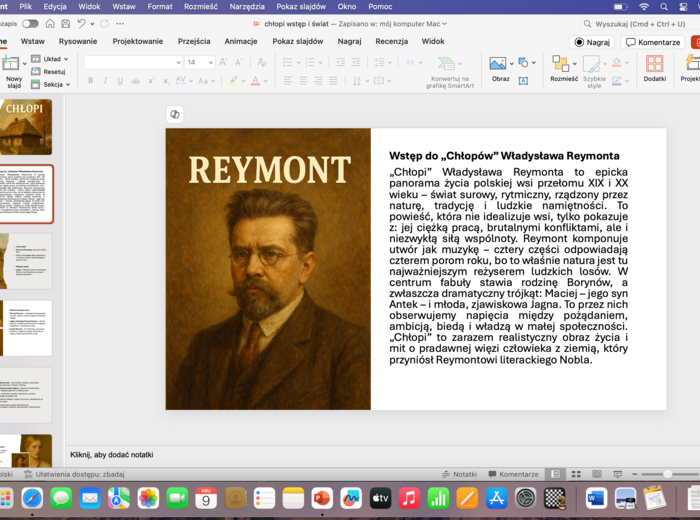Image resolution: width=700 pixels, height=520 pixels.
Task: Toggle Notatki pane in status bar
Action: click(x=459, y=474)
